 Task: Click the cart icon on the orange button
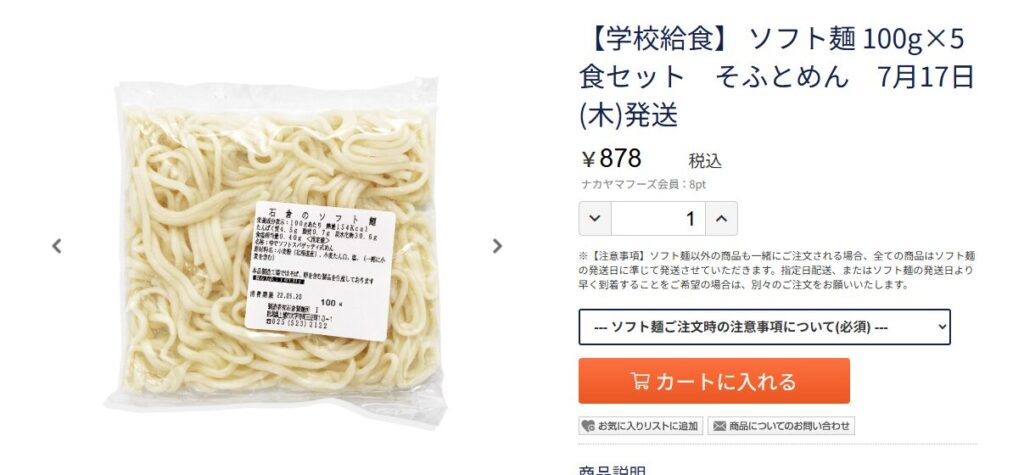[x=640, y=381]
